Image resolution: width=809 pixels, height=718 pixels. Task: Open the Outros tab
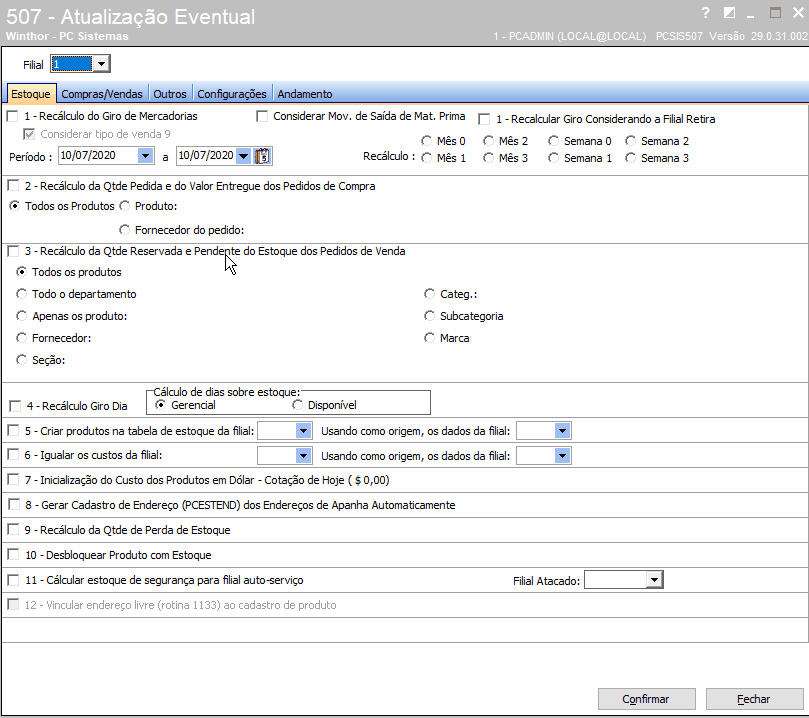[x=170, y=94]
